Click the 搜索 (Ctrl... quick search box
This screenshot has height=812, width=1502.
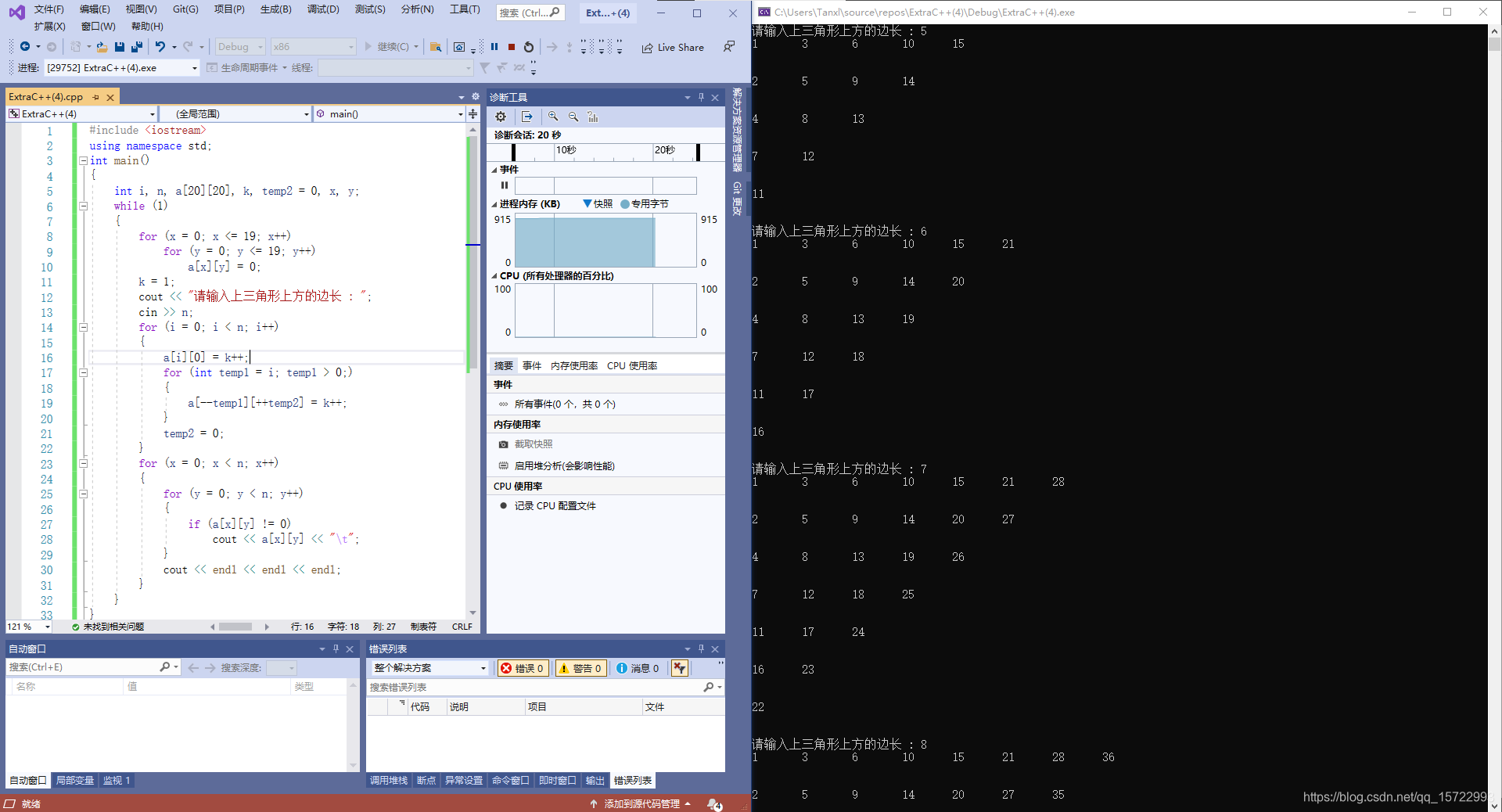point(530,13)
